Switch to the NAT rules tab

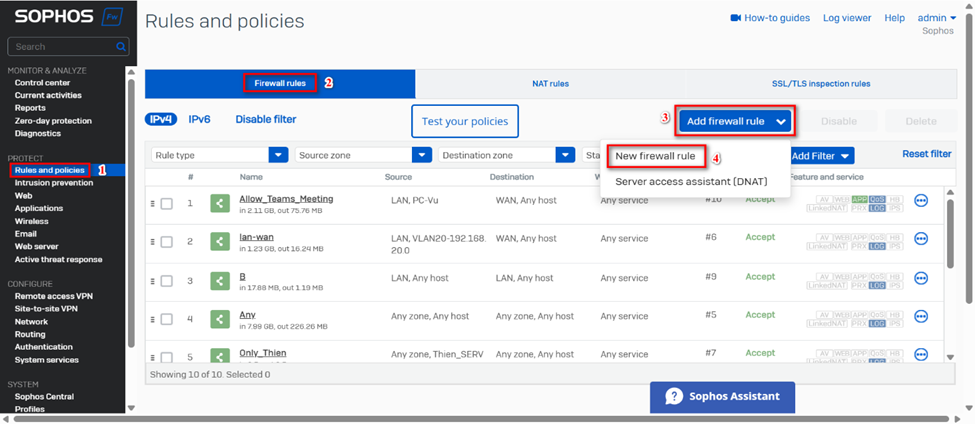[550, 84]
